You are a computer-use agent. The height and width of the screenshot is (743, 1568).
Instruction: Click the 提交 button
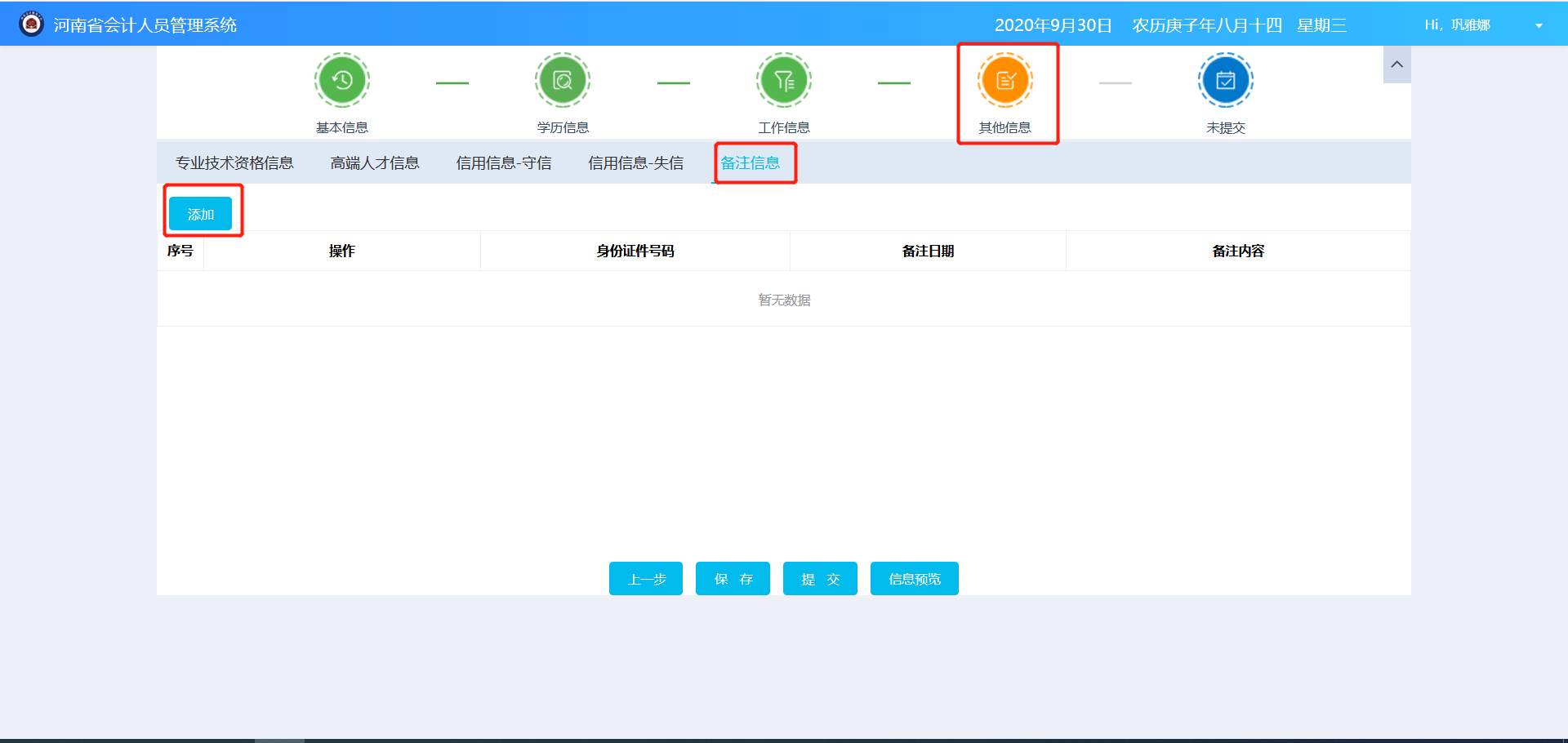(x=819, y=578)
